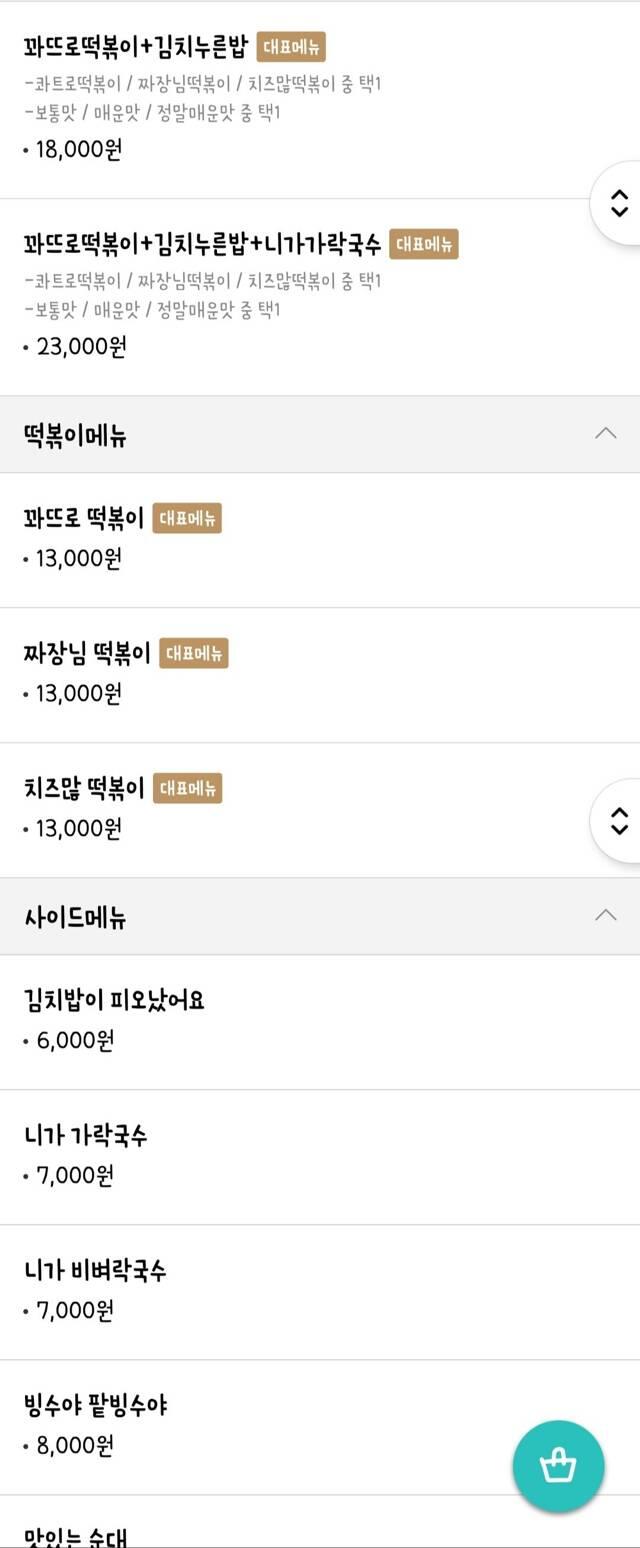Image resolution: width=640 pixels, height=1548 pixels.
Task: Tap 대표메뉴 badge next to 치즈많 떡볶이
Action: pyautogui.click(x=187, y=789)
